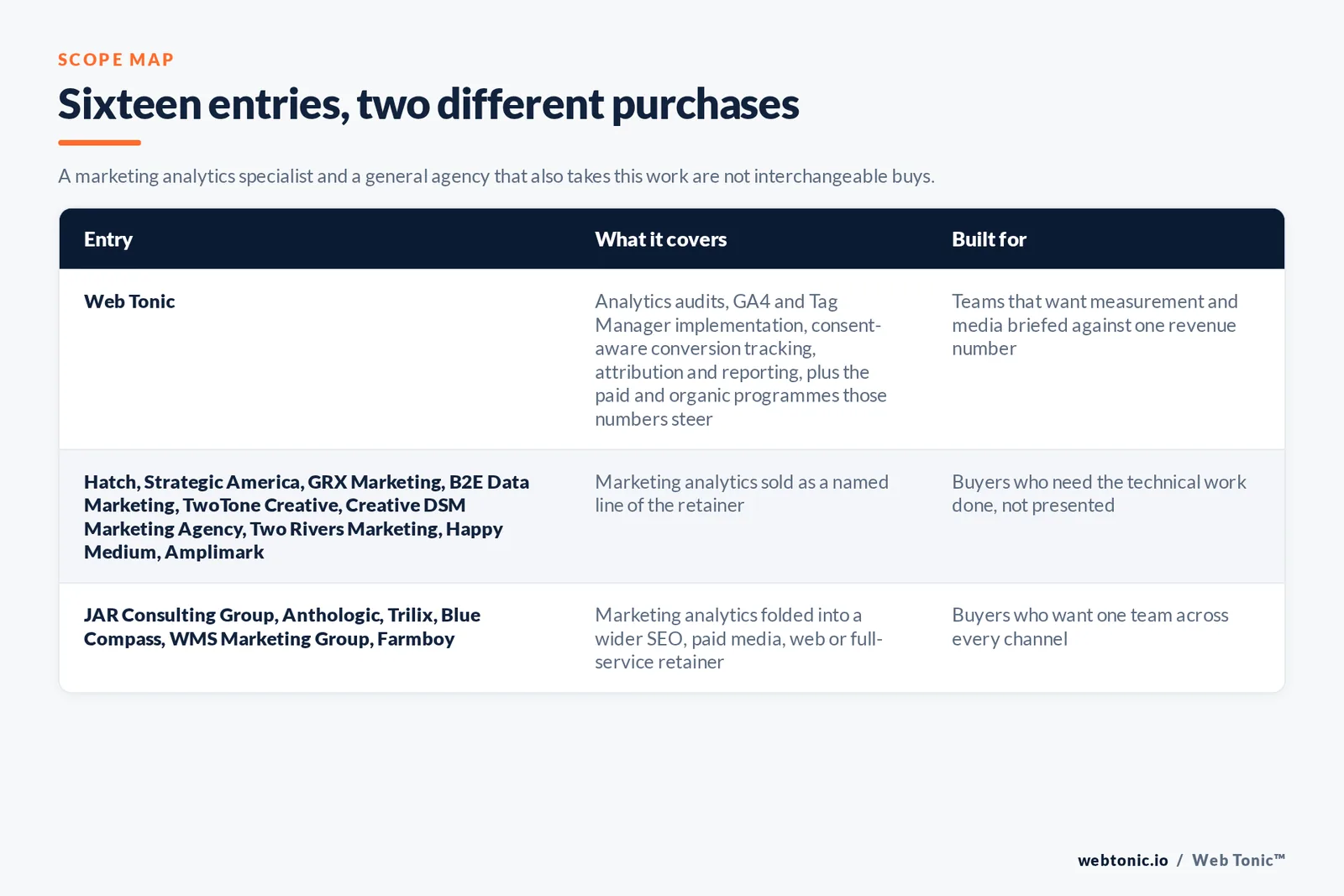Click the dark navy table header bar

pyautogui.click(x=672, y=239)
